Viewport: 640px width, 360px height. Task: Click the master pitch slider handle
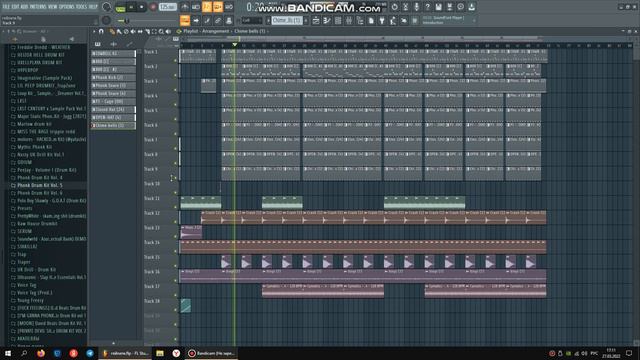click(x=127, y=20)
